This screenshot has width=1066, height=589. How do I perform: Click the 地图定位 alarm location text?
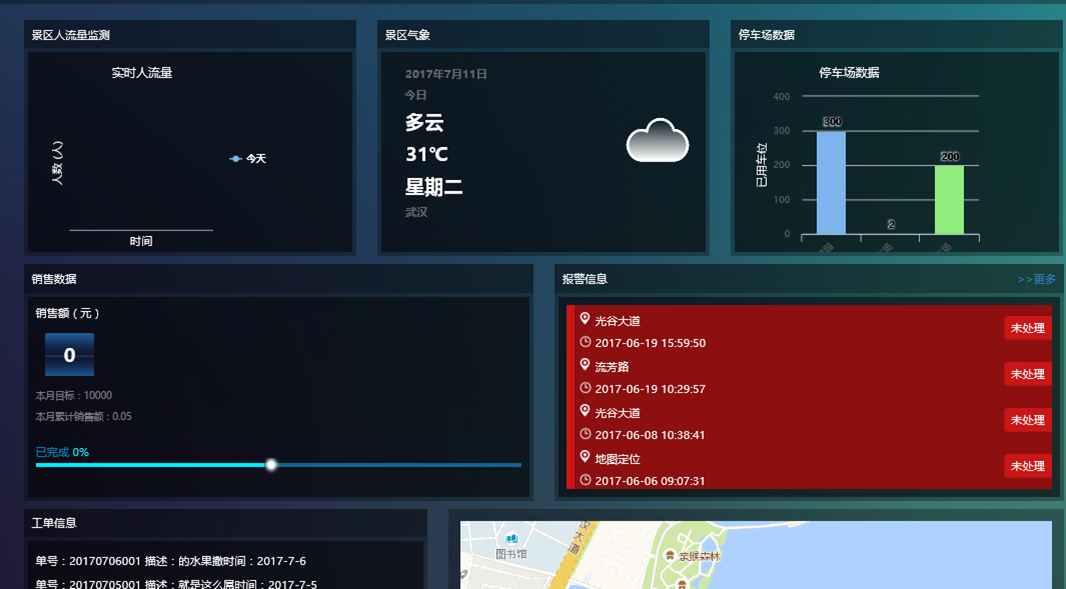pos(617,459)
